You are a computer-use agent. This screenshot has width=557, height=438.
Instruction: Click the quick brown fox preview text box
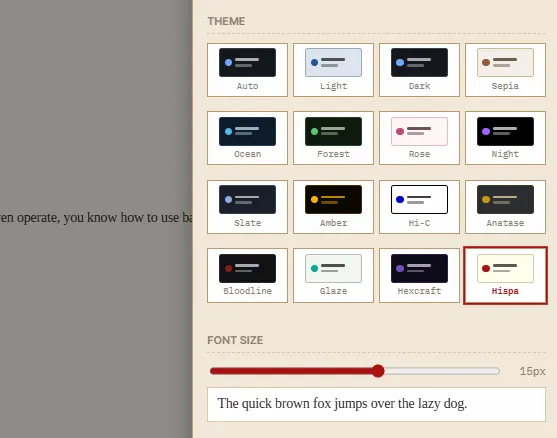coord(376,404)
